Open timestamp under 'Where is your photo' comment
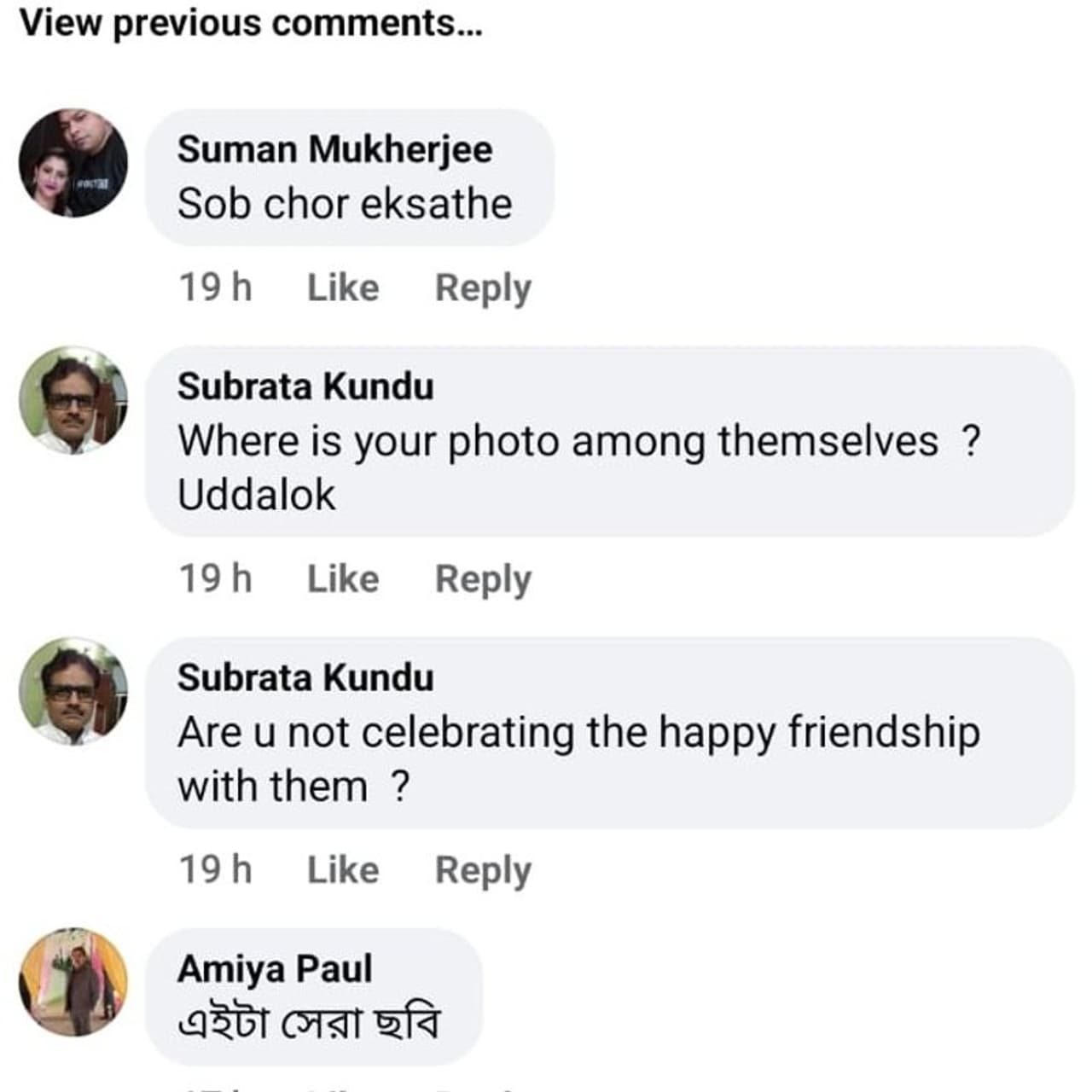This screenshot has width=1092, height=1092. pos(215,579)
